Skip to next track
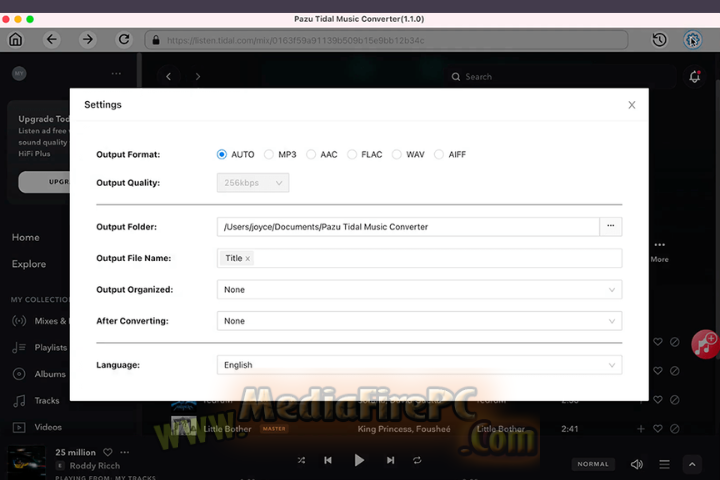720x480 pixels. 390,460
